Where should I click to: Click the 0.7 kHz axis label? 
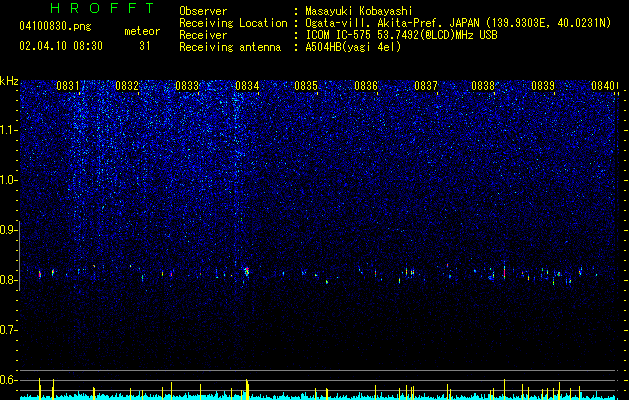pyautogui.click(x=8, y=330)
